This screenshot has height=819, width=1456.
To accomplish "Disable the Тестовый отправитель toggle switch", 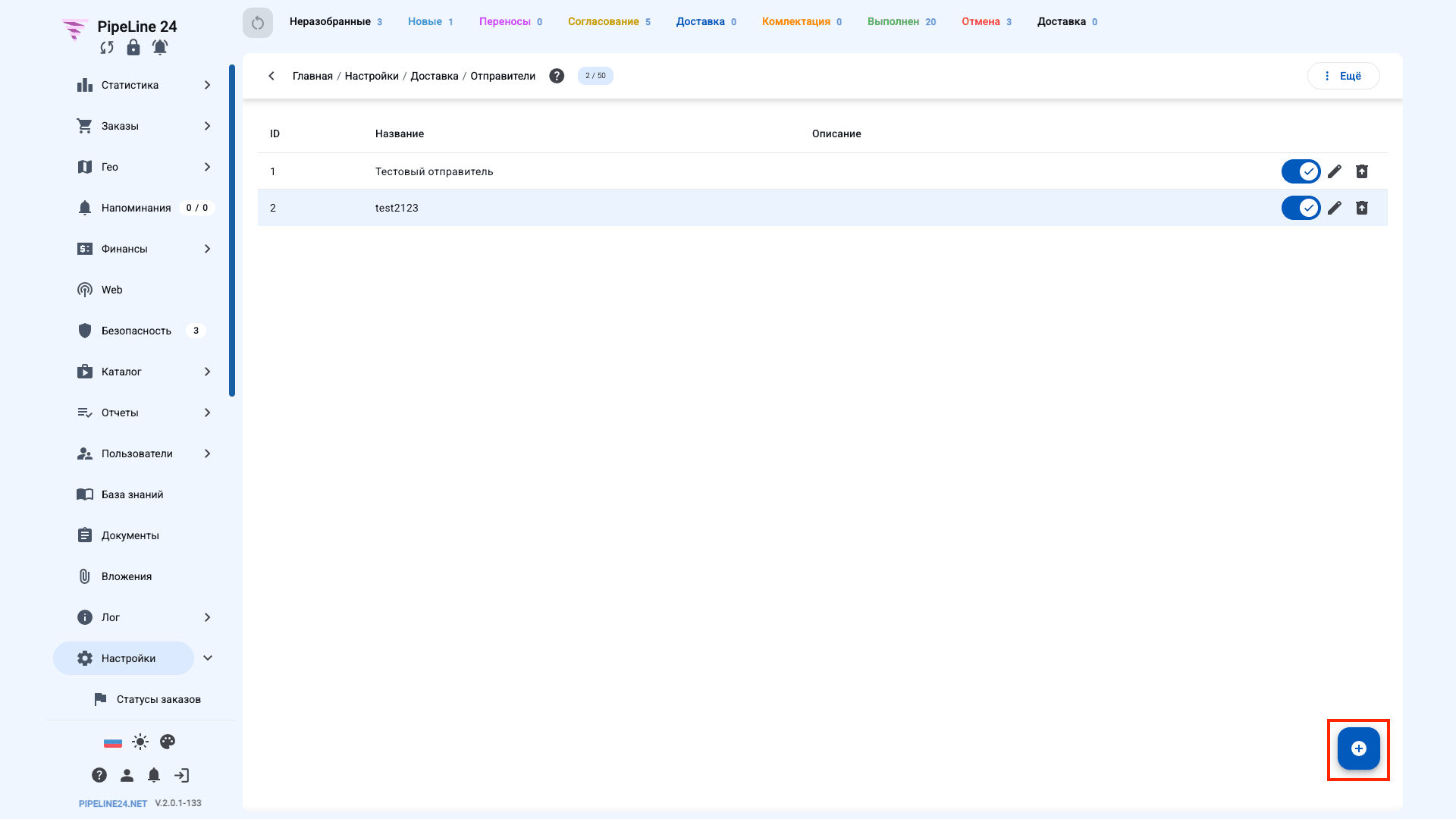I will click(1301, 171).
